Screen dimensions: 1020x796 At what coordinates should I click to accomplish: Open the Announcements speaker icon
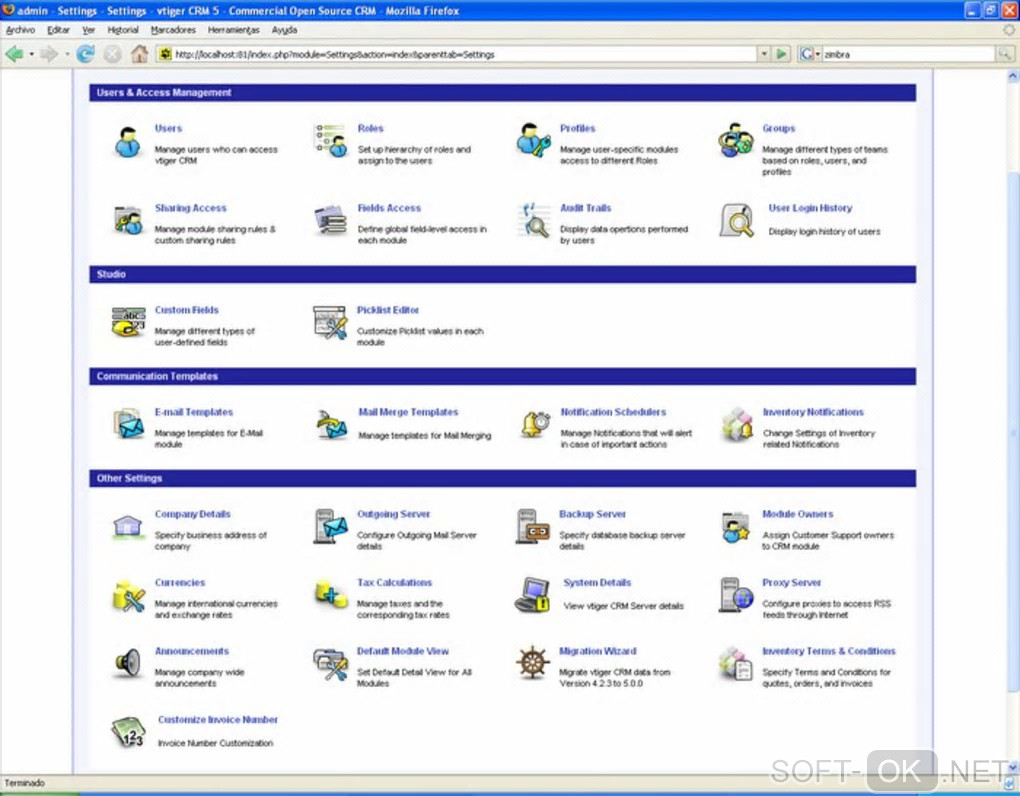(x=128, y=664)
